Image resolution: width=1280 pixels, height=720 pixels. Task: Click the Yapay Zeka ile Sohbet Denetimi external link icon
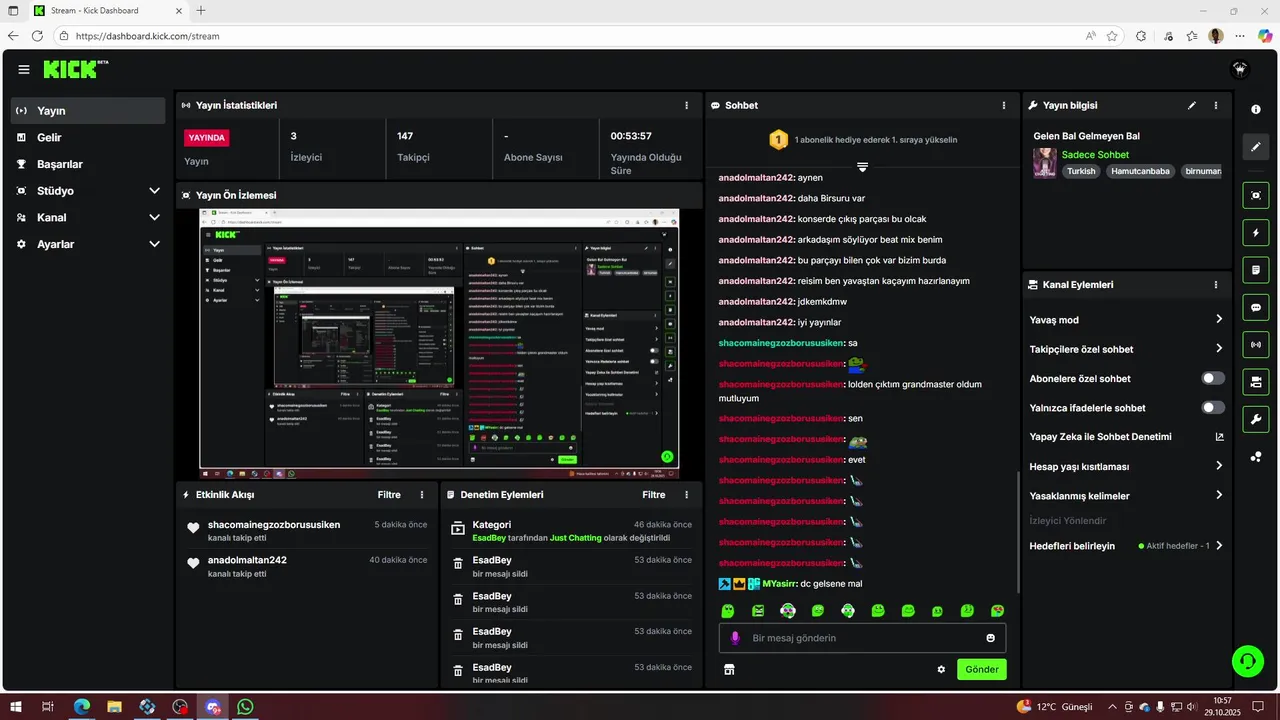(1219, 437)
